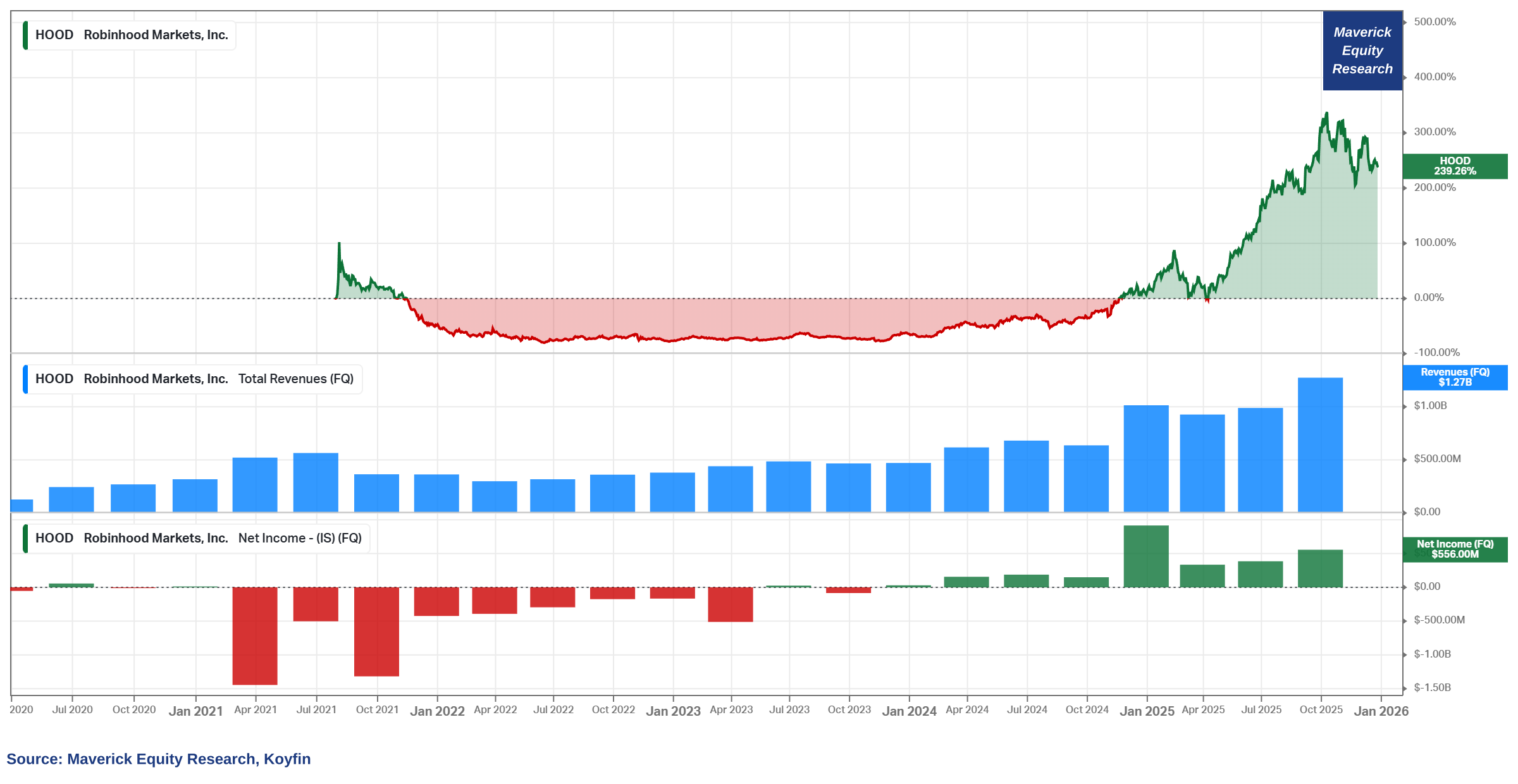Click the Net Income - (IS) (FQ) legend label
This screenshot has width=1518, height=784.
click(x=300, y=539)
